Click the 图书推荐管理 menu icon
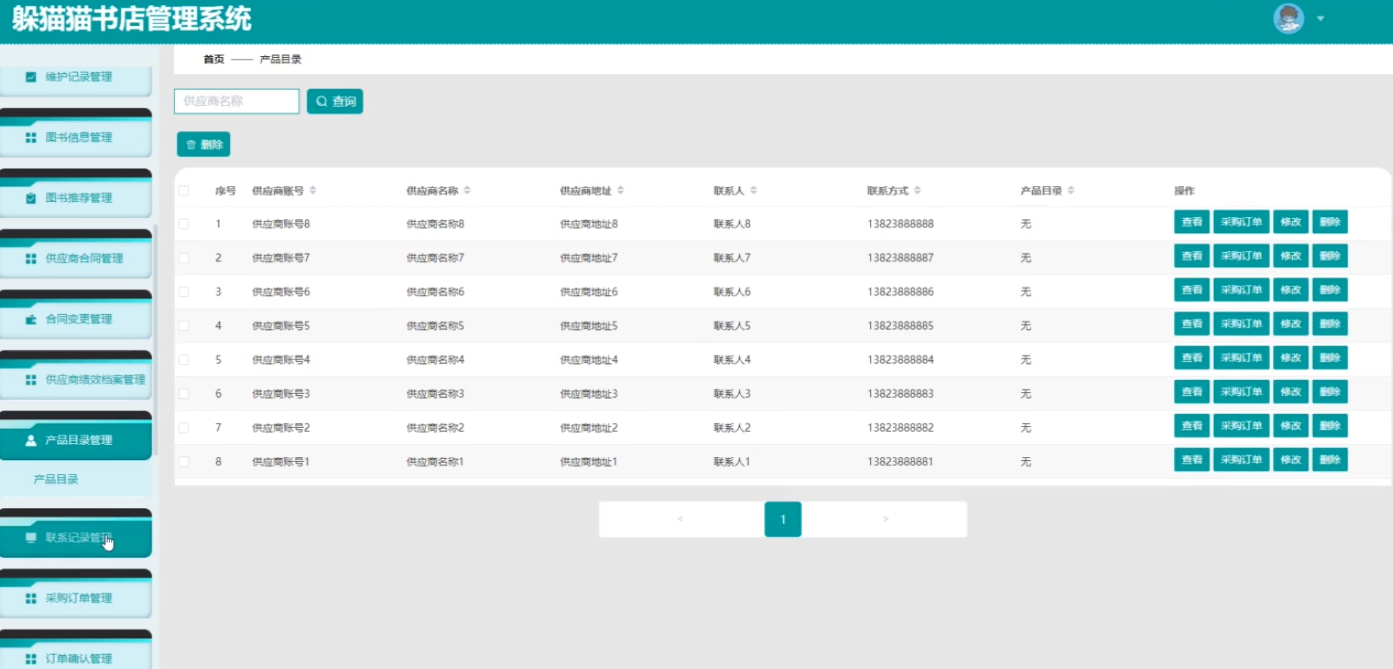1393x669 pixels. (x=31, y=198)
